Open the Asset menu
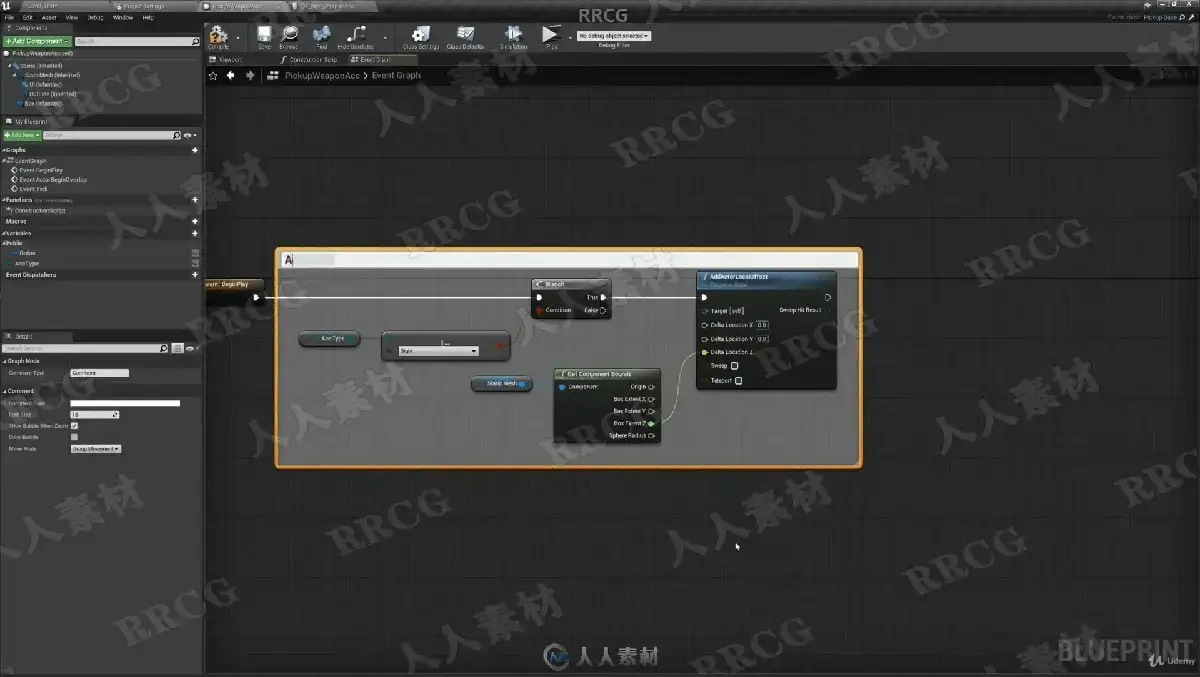 pos(49,17)
